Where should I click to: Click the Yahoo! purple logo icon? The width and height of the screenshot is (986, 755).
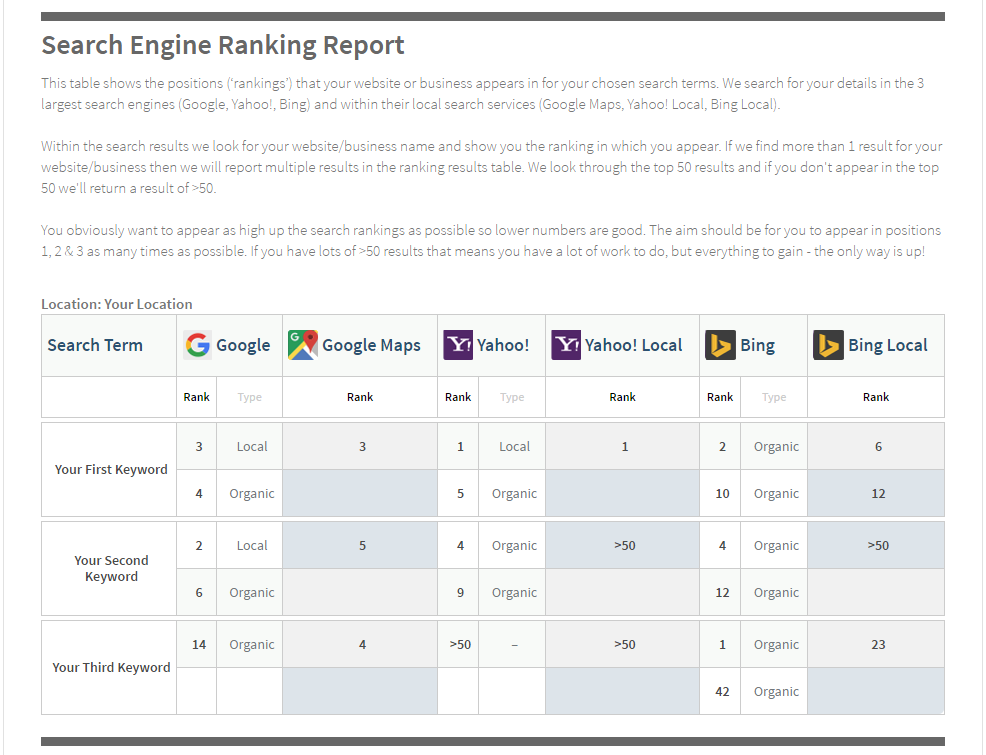458,345
